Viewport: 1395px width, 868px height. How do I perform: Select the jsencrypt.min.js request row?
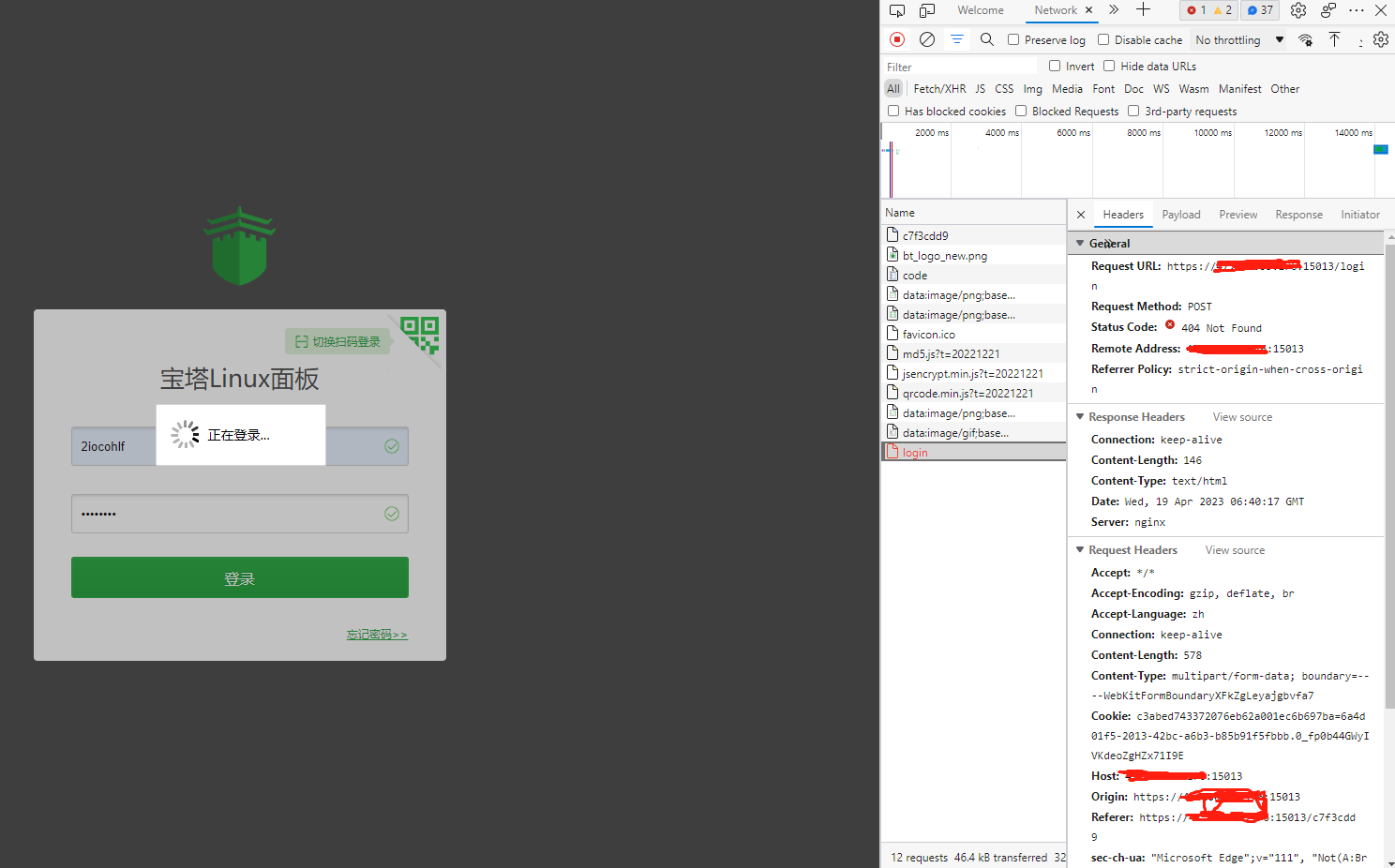(x=973, y=374)
